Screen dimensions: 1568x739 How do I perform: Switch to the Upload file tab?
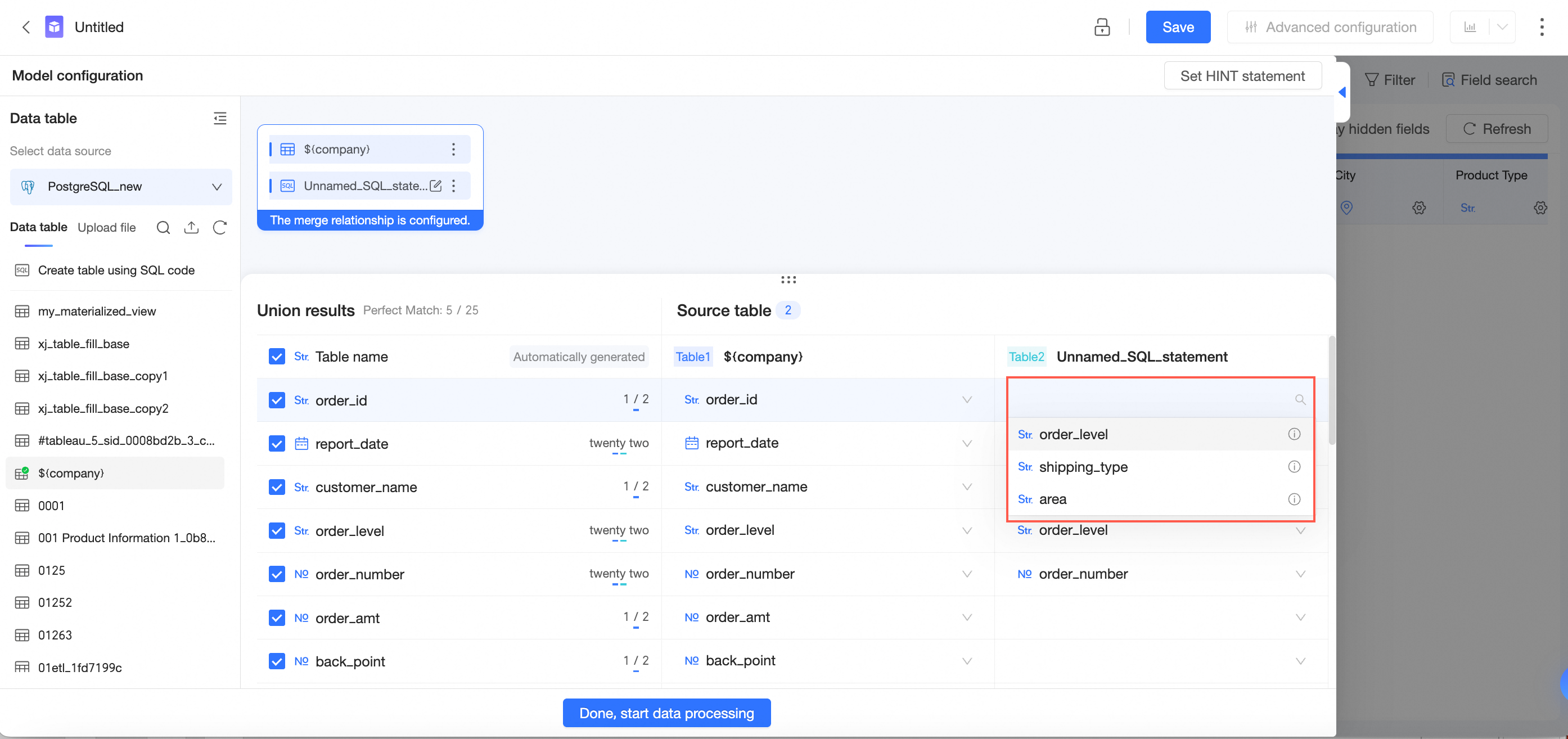[x=106, y=227]
